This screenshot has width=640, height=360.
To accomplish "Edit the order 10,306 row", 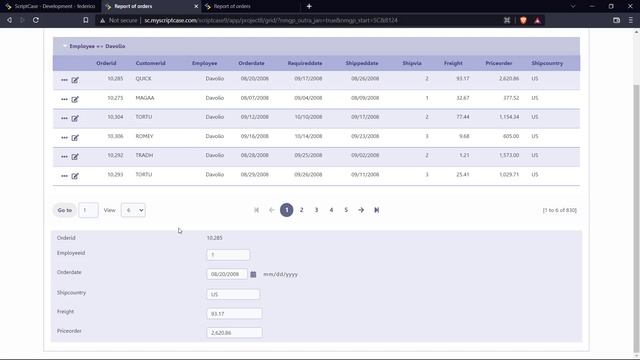I will (x=75, y=138).
